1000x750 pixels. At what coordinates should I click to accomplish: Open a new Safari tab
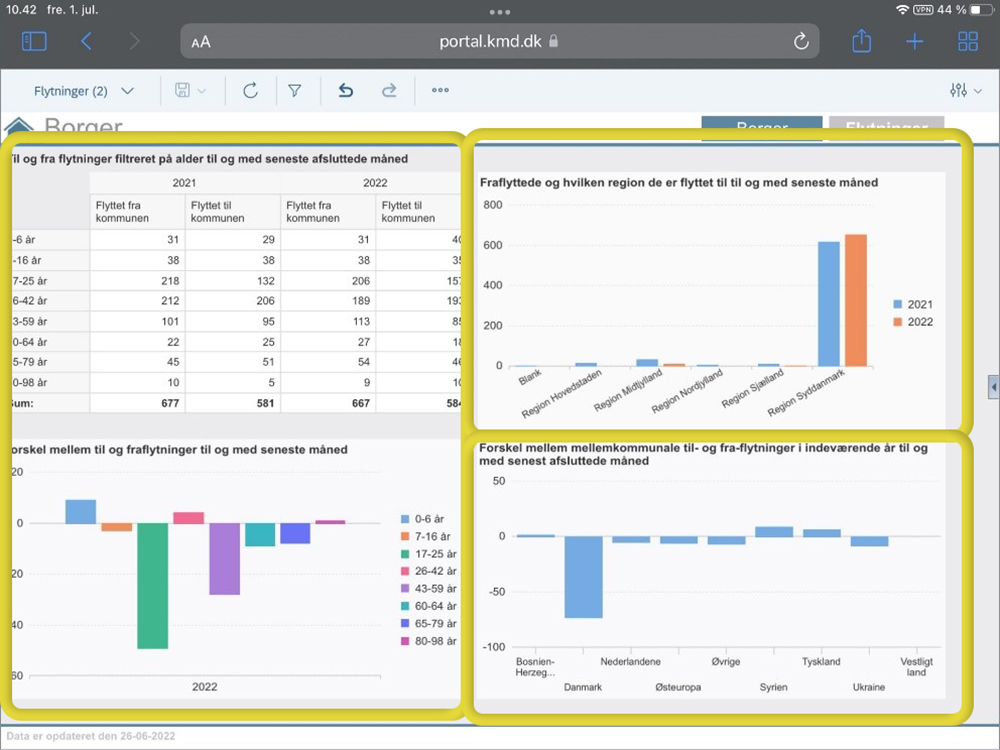click(x=914, y=41)
